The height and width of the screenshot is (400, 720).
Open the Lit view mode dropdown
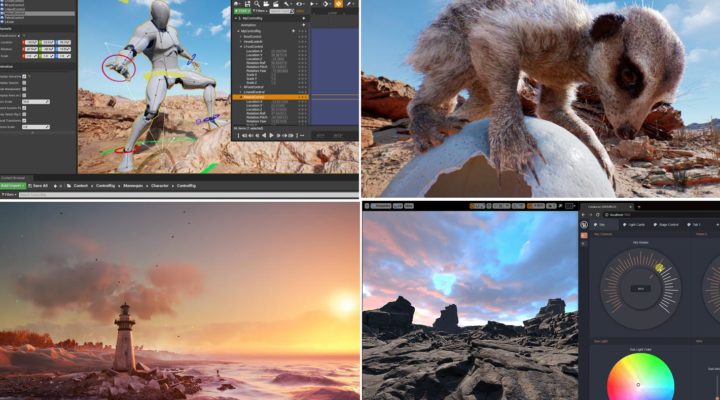pyautogui.click(x=398, y=206)
